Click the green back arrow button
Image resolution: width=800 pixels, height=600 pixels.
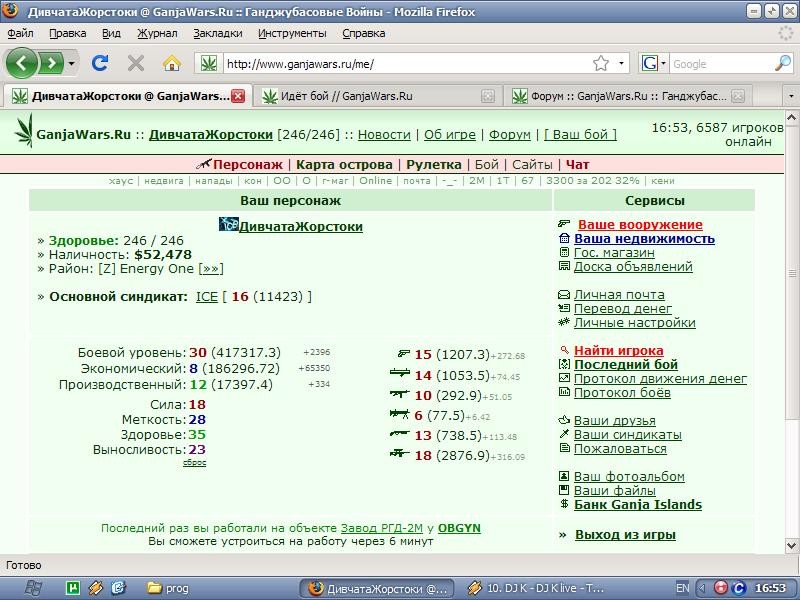coord(21,63)
